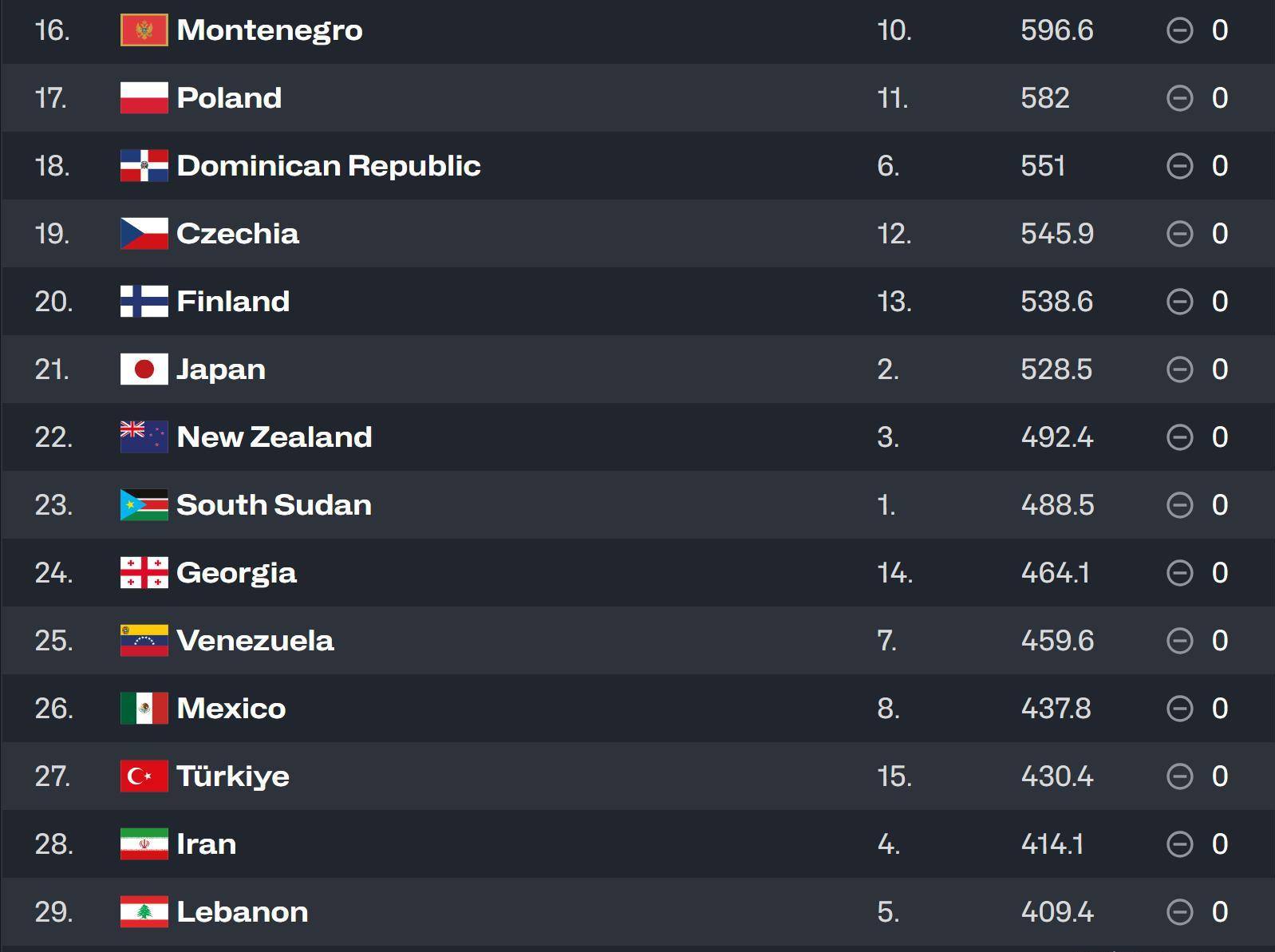Open the New Zealand team link

(x=274, y=437)
